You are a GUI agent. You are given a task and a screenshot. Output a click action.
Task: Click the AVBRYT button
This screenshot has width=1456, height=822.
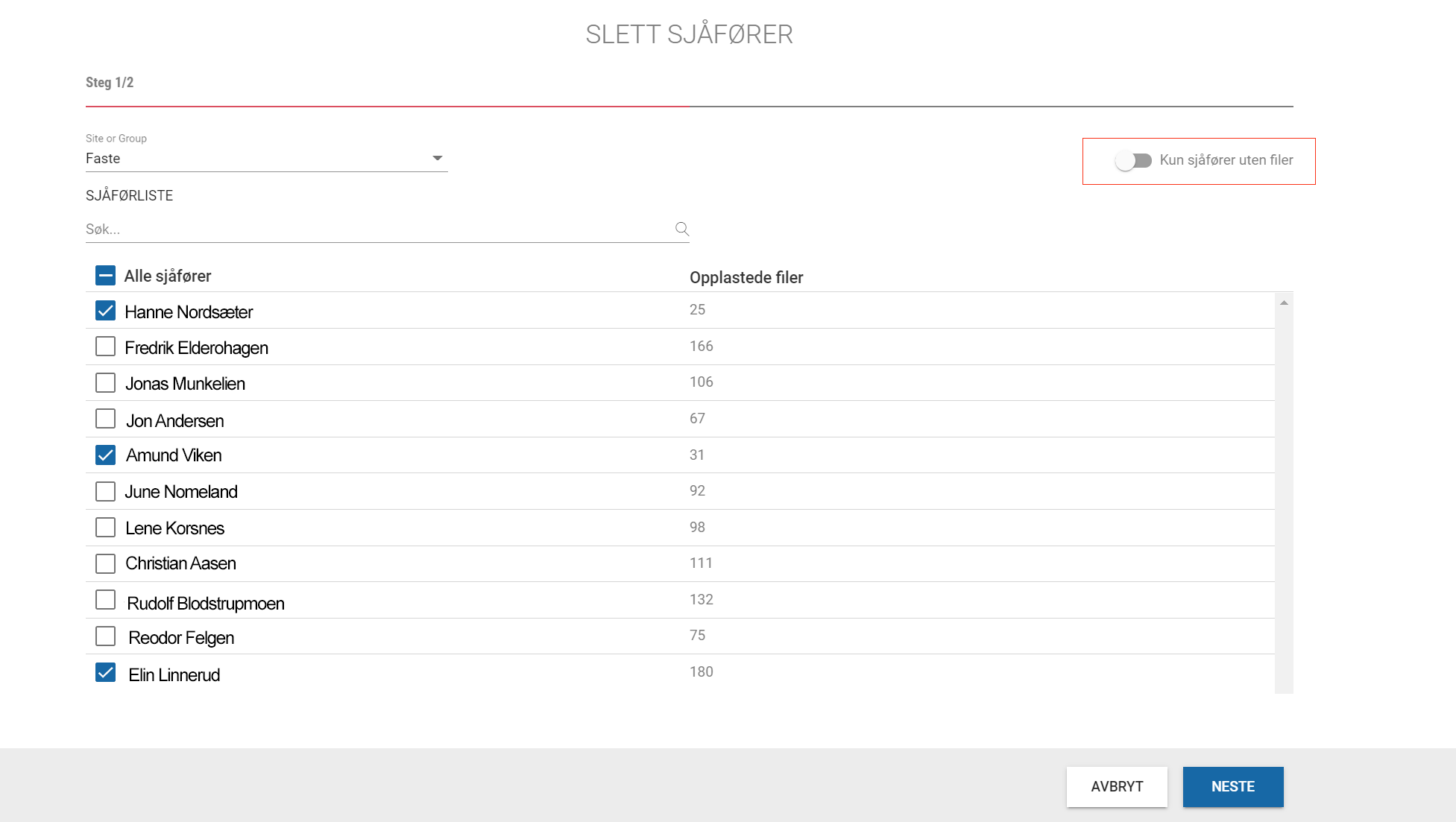coord(1117,787)
